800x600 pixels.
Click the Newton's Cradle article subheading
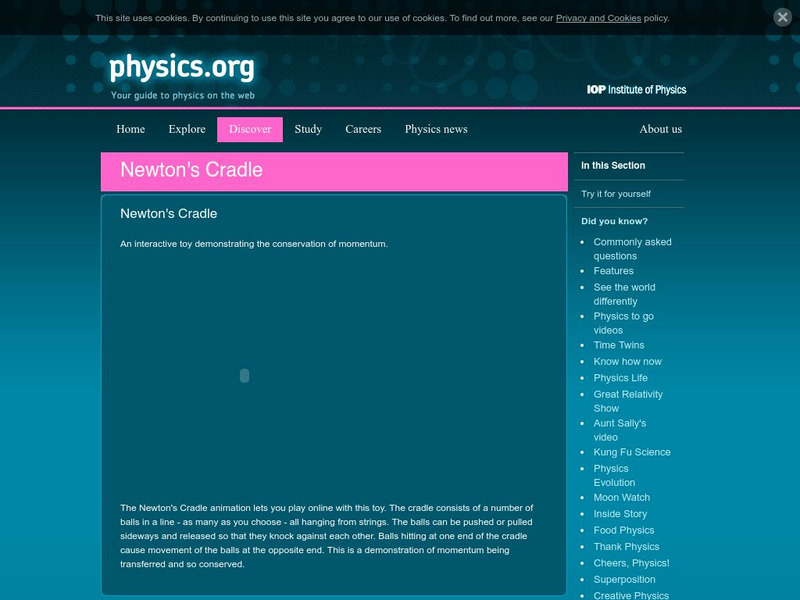[168, 214]
